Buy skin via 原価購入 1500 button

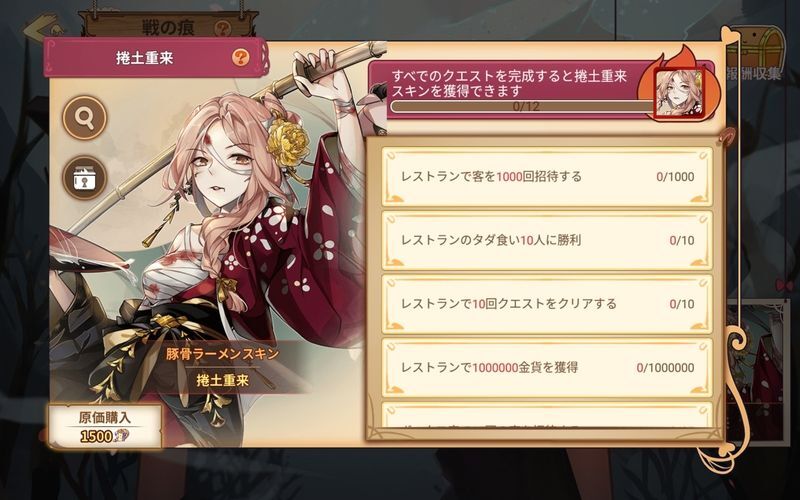click(x=105, y=427)
